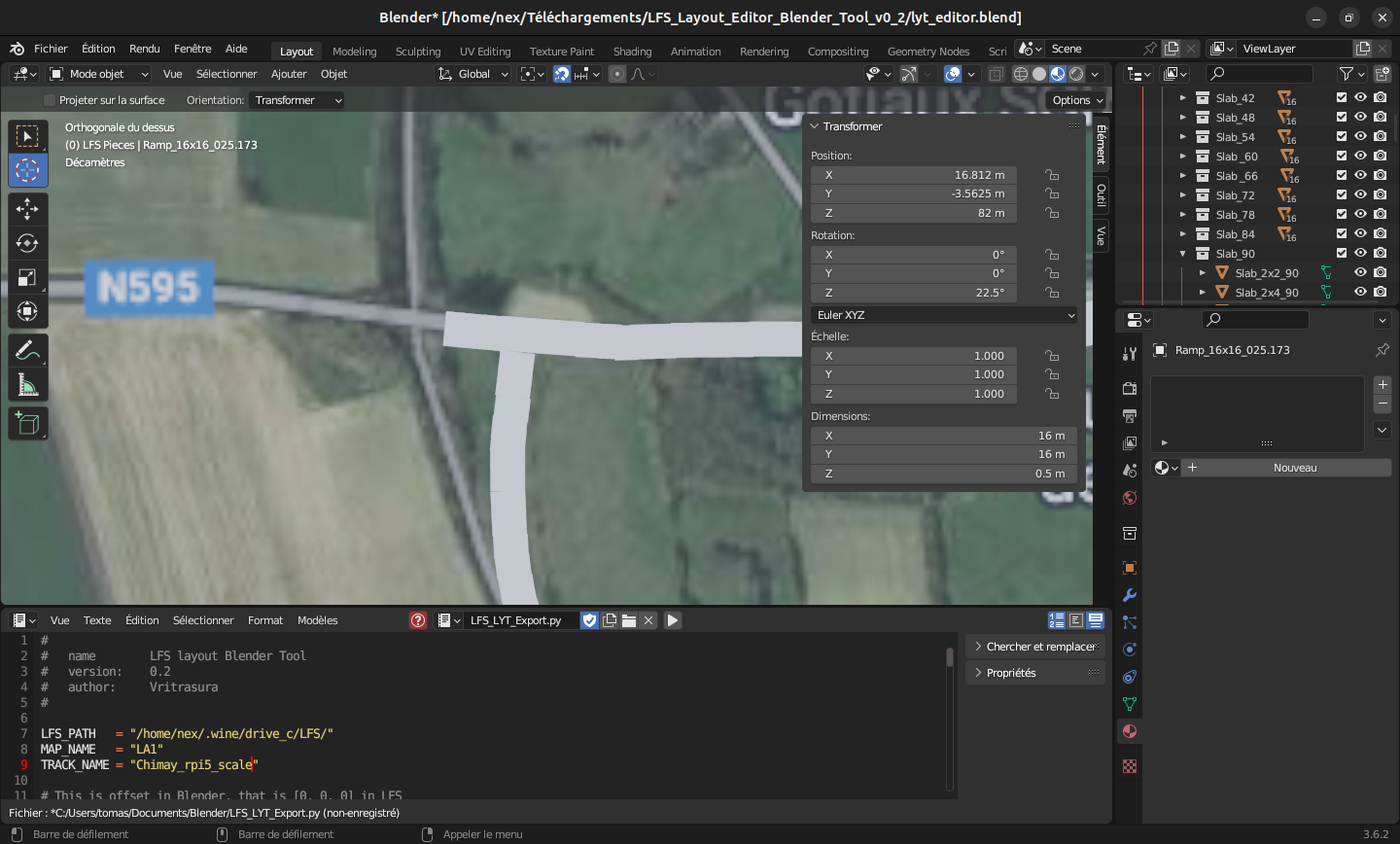
Task: Click the outliner search field
Action: pos(1259,74)
